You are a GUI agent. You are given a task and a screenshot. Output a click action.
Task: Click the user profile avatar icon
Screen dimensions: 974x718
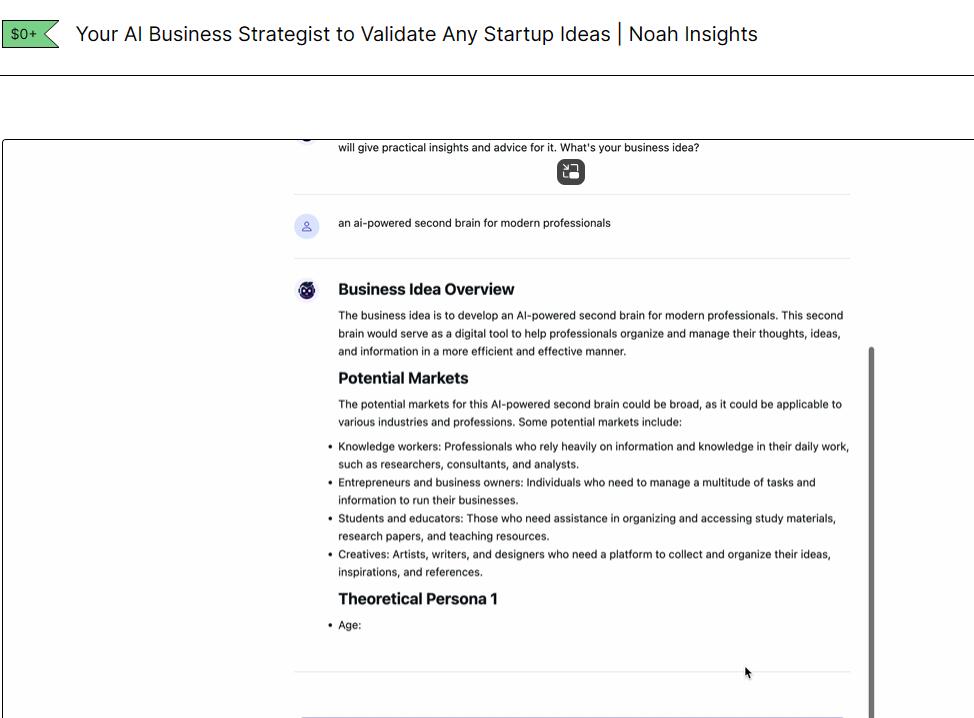tap(306, 227)
